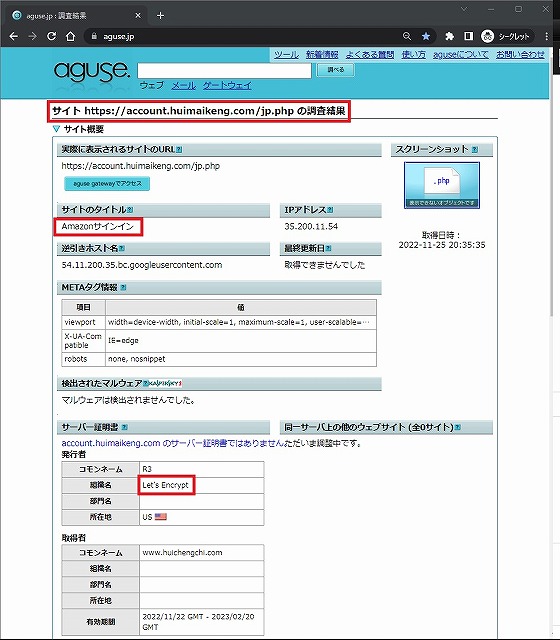The height and width of the screenshot is (640, 560).
Task: Open the ツール menu link
Action: 286,54
